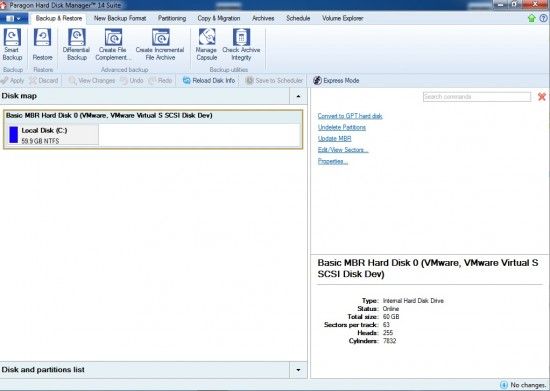The height and width of the screenshot is (391, 550).
Task: Open the Schedule tab
Action: 298,18
